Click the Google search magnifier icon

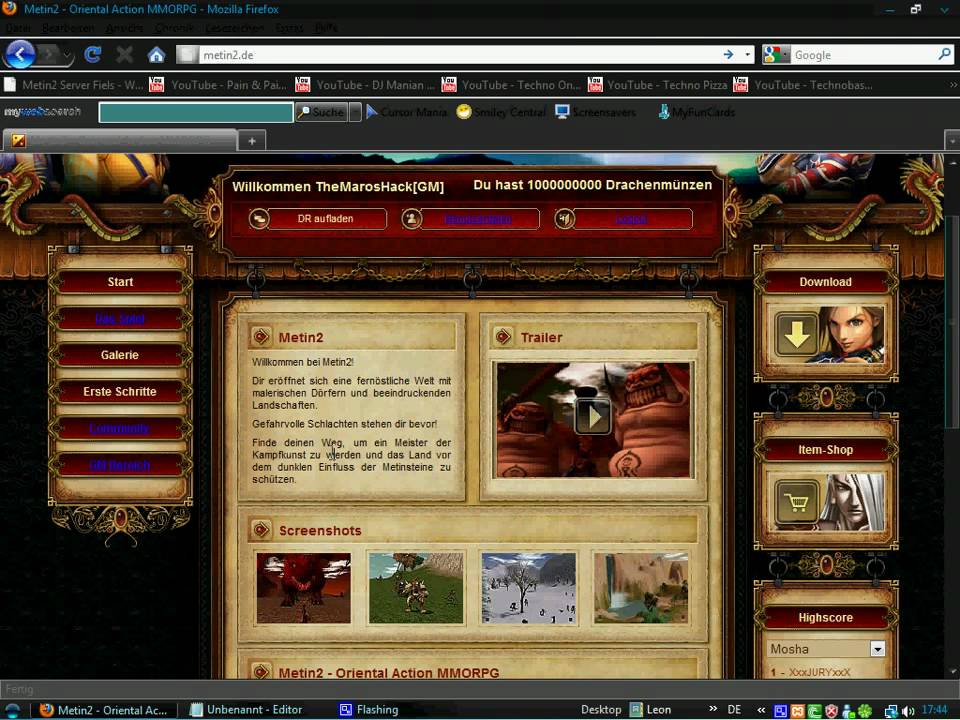tap(944, 54)
